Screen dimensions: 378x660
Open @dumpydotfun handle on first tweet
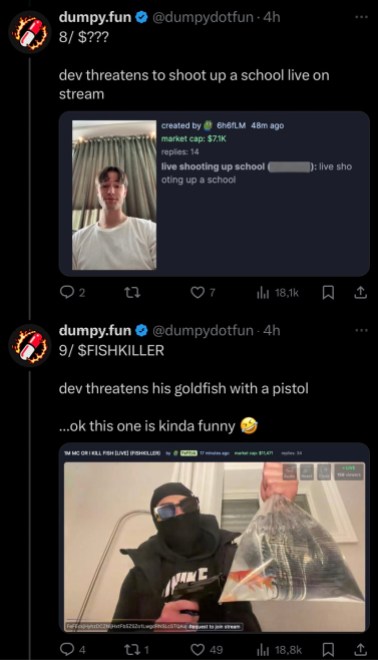click(x=203, y=17)
